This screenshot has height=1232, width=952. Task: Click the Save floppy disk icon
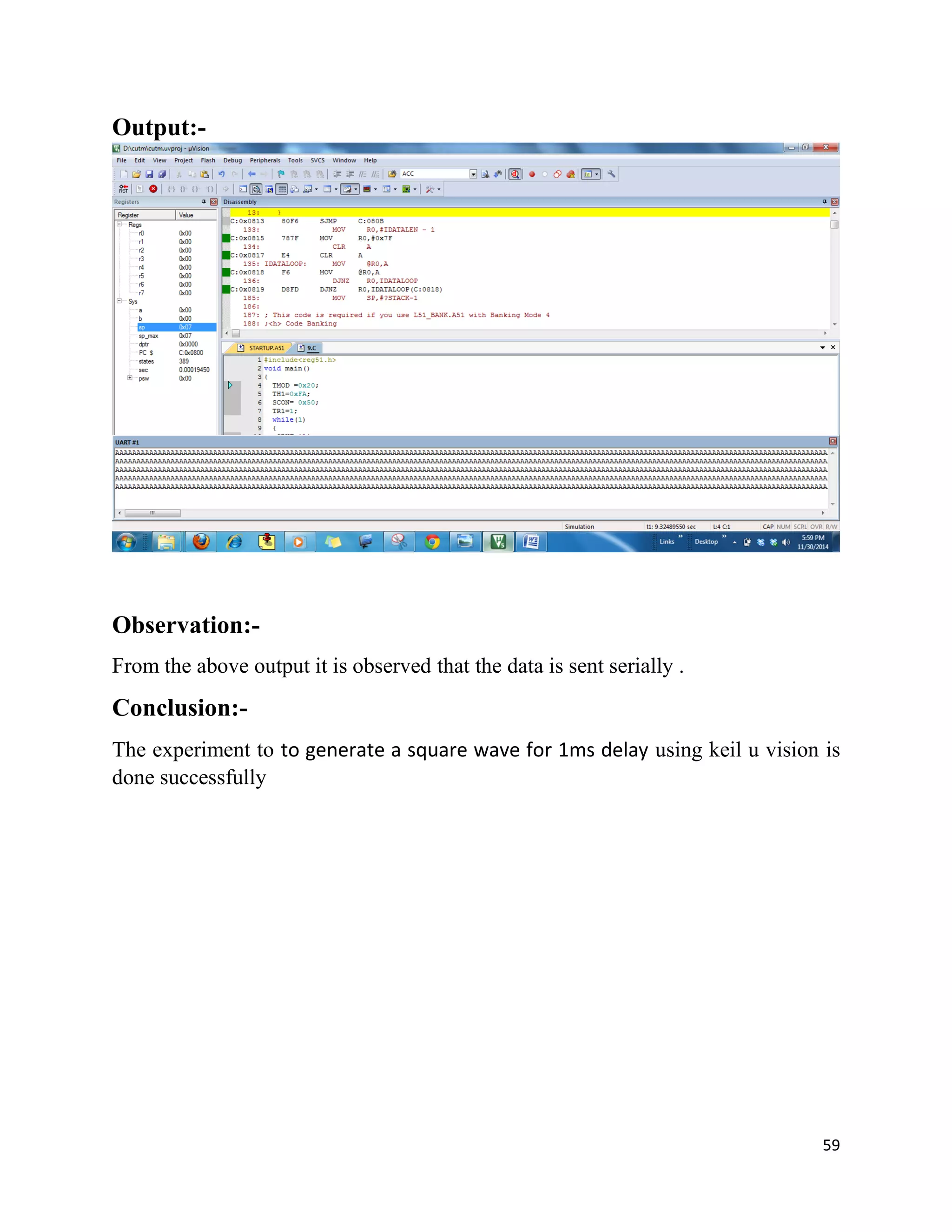click(150, 174)
